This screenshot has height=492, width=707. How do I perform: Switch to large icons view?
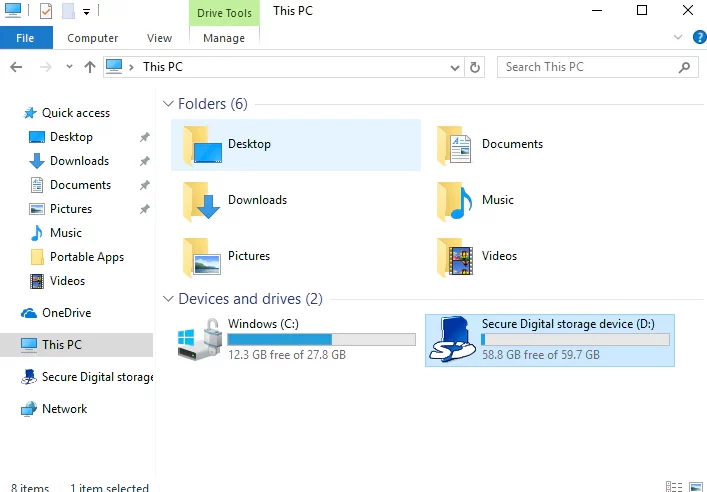(696, 487)
